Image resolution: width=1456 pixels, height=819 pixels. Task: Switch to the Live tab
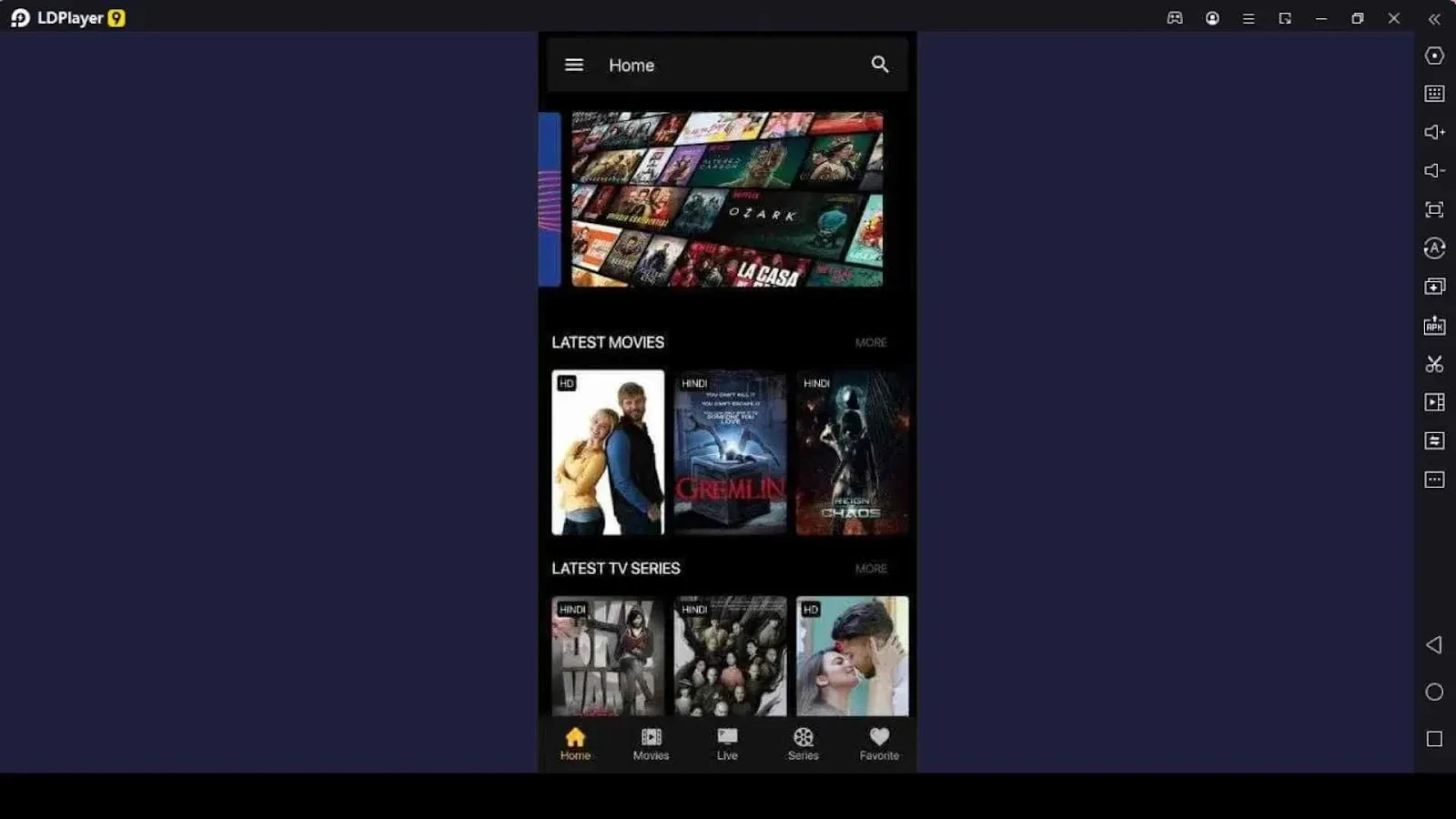tap(727, 743)
